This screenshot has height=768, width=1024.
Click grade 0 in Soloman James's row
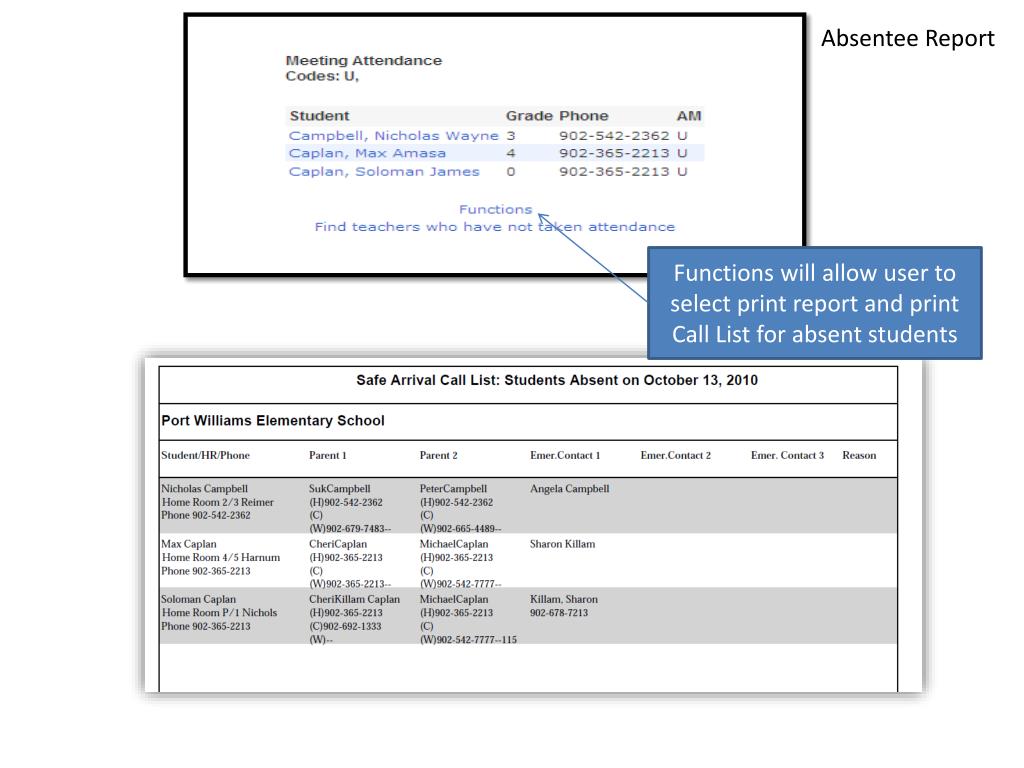pos(511,172)
